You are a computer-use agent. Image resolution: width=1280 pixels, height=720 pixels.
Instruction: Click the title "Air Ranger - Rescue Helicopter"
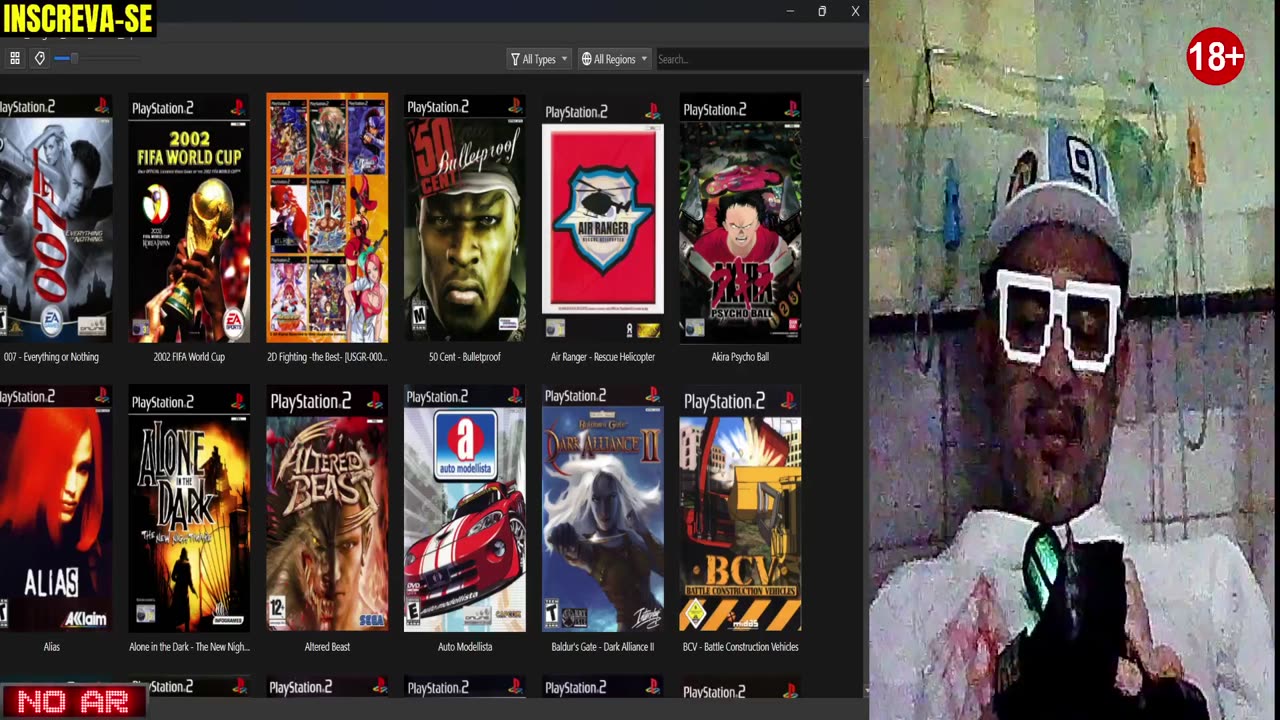603,357
